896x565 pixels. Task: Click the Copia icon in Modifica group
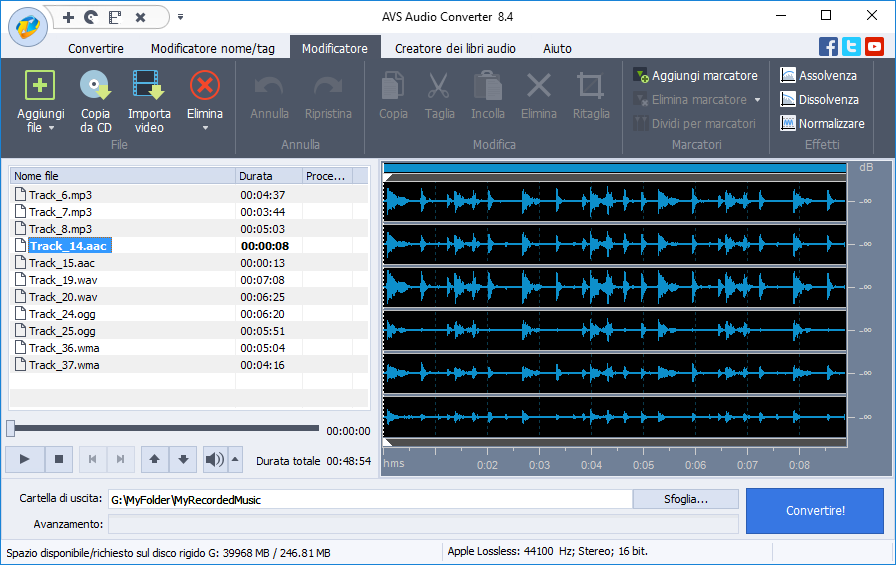(393, 86)
